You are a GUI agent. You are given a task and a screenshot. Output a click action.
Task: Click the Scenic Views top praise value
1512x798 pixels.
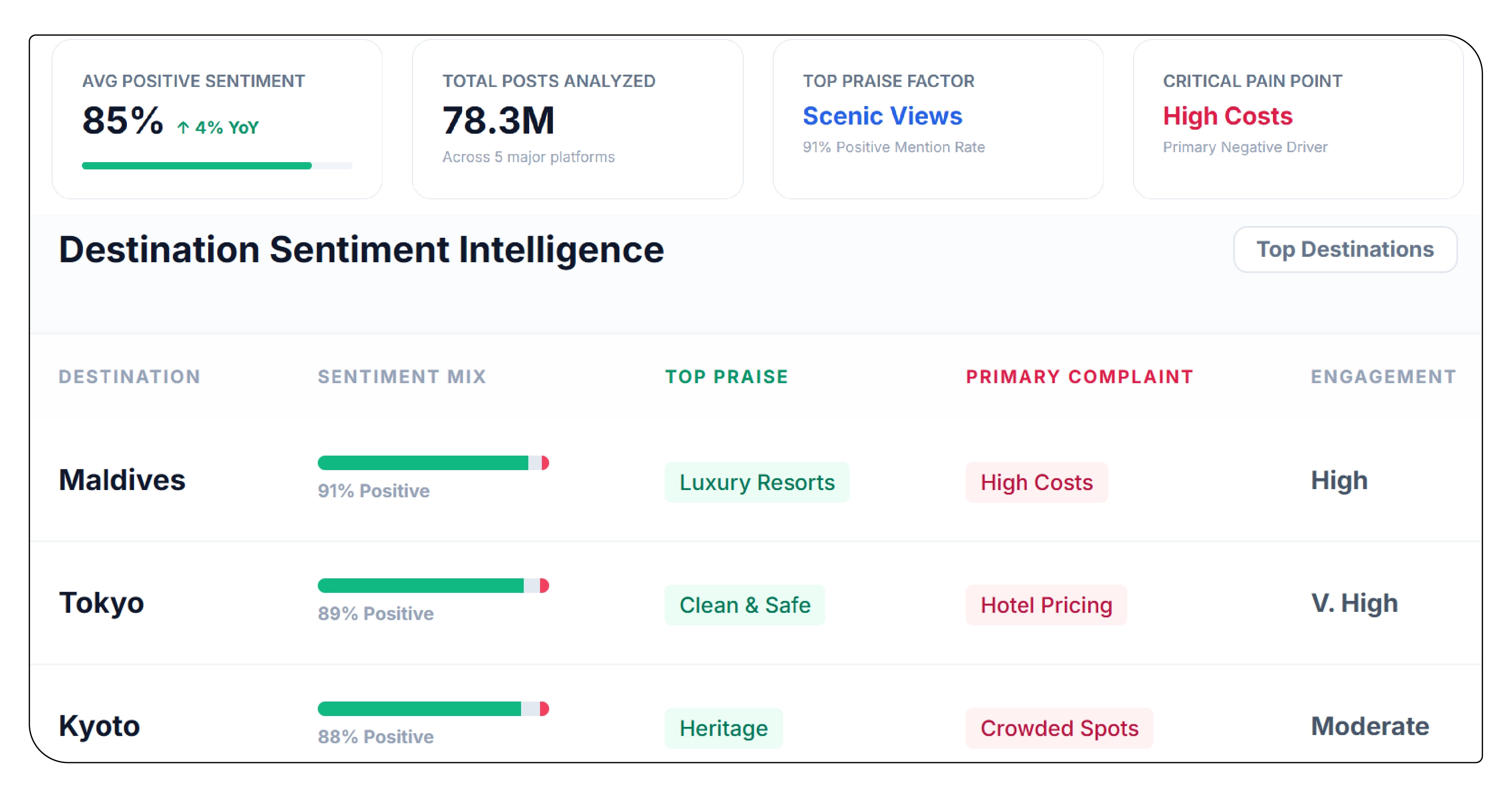(882, 115)
